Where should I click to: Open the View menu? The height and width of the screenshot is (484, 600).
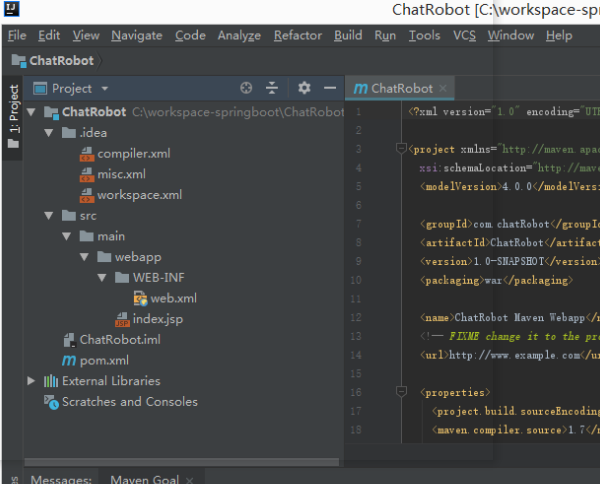pyautogui.click(x=86, y=36)
